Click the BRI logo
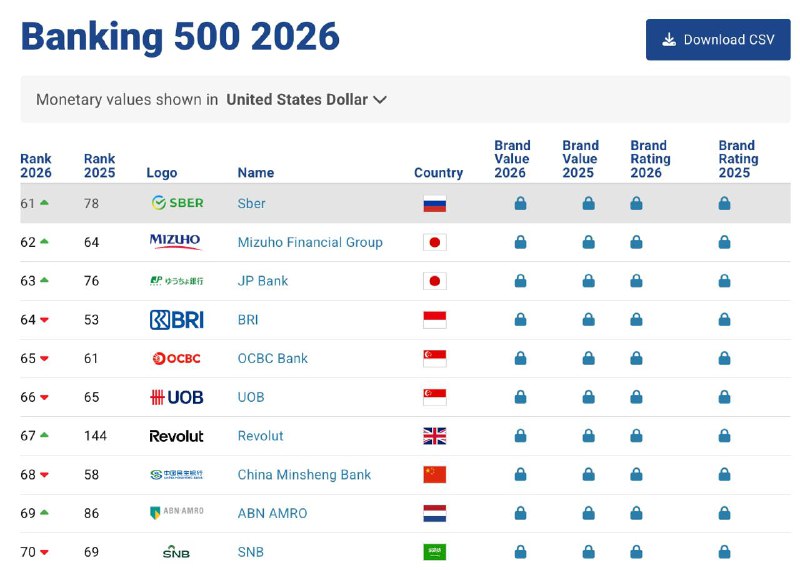Image resolution: width=800 pixels, height=570 pixels. pos(176,320)
